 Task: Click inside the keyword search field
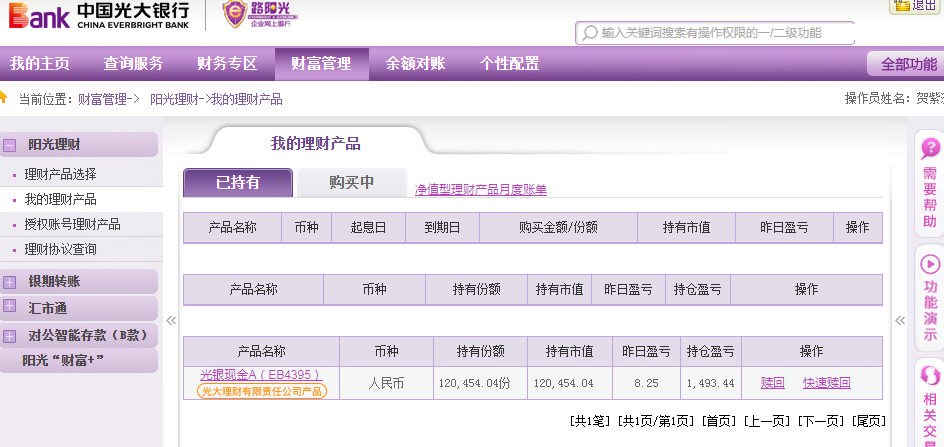pos(715,33)
